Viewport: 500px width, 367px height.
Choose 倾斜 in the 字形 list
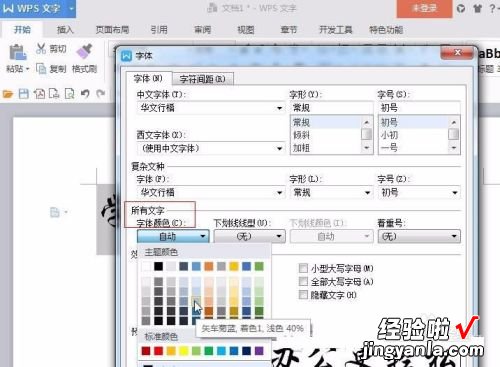[325, 135]
